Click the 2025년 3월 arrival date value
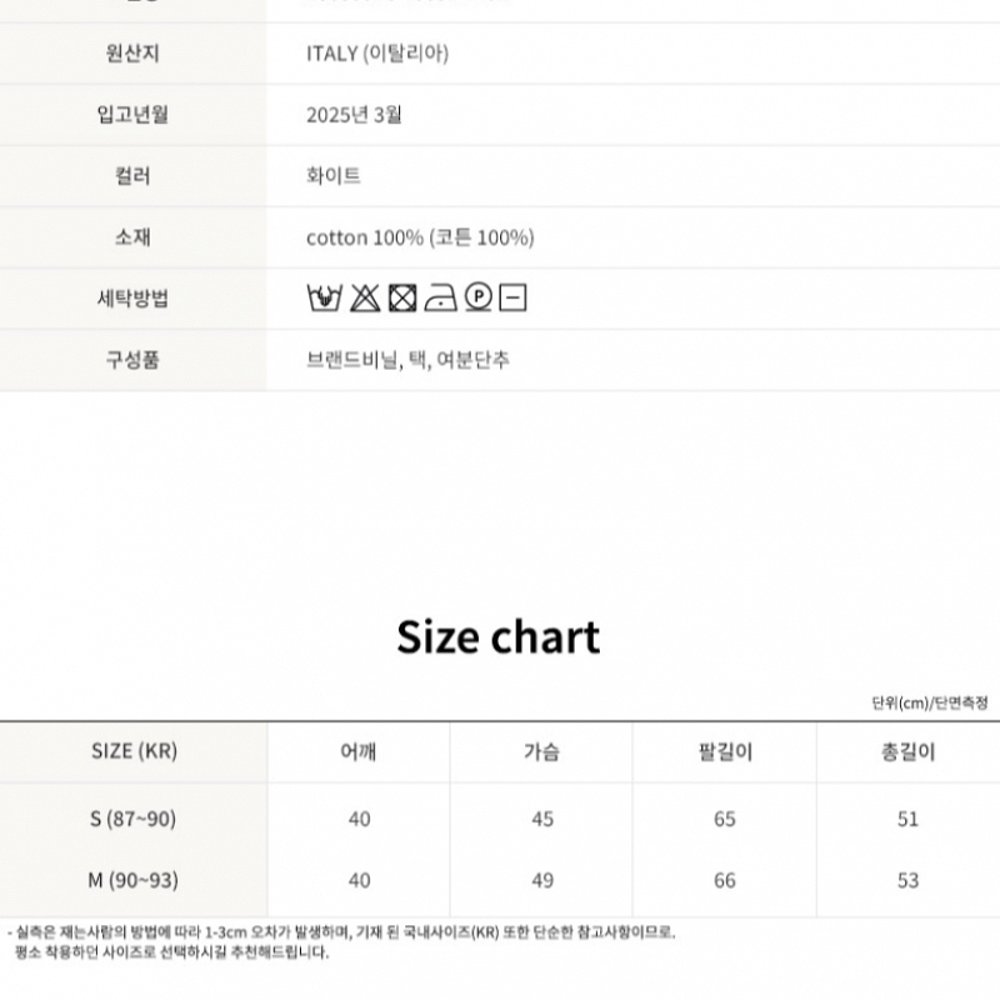The image size is (1000, 1000). tap(354, 114)
